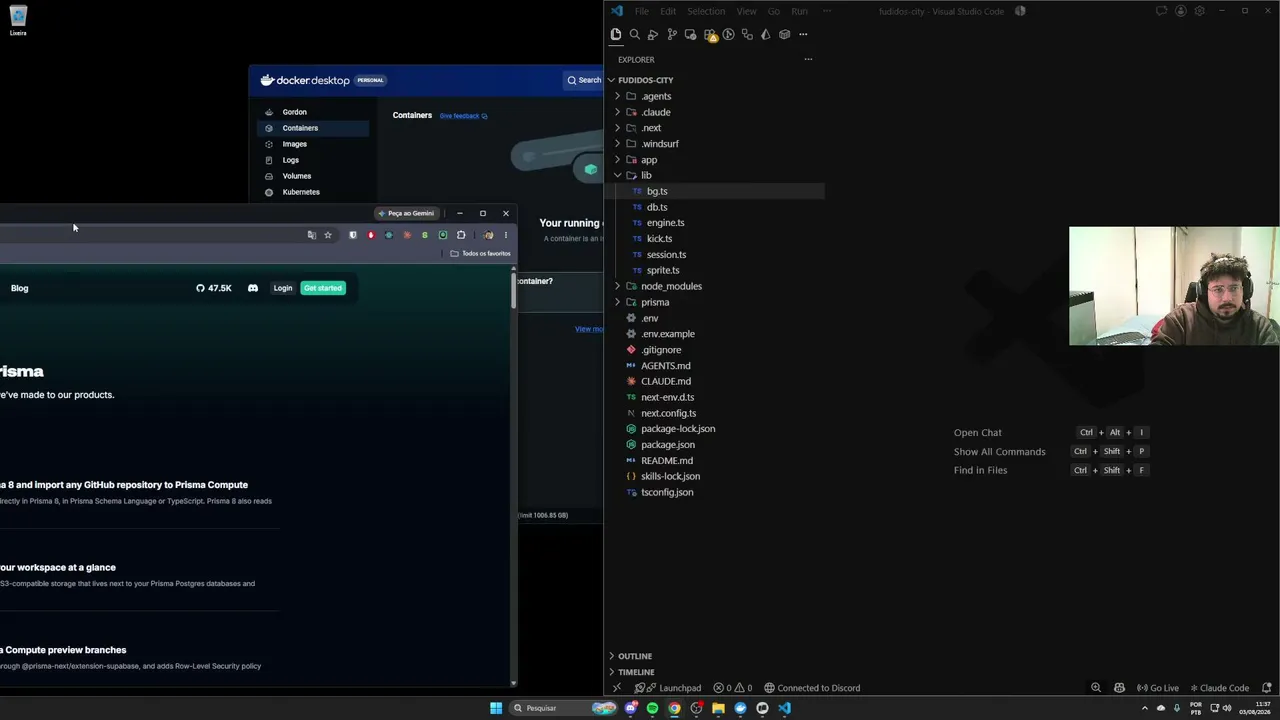Click Give feedback link in Docker Desktop
This screenshot has height=720, width=1280.
[x=464, y=116]
